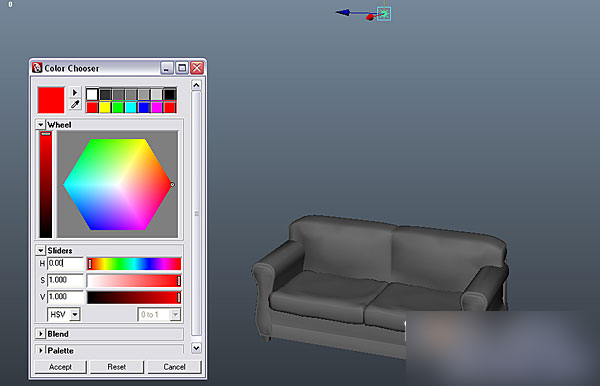
Task: Click the Value slider bar
Action: click(134, 297)
